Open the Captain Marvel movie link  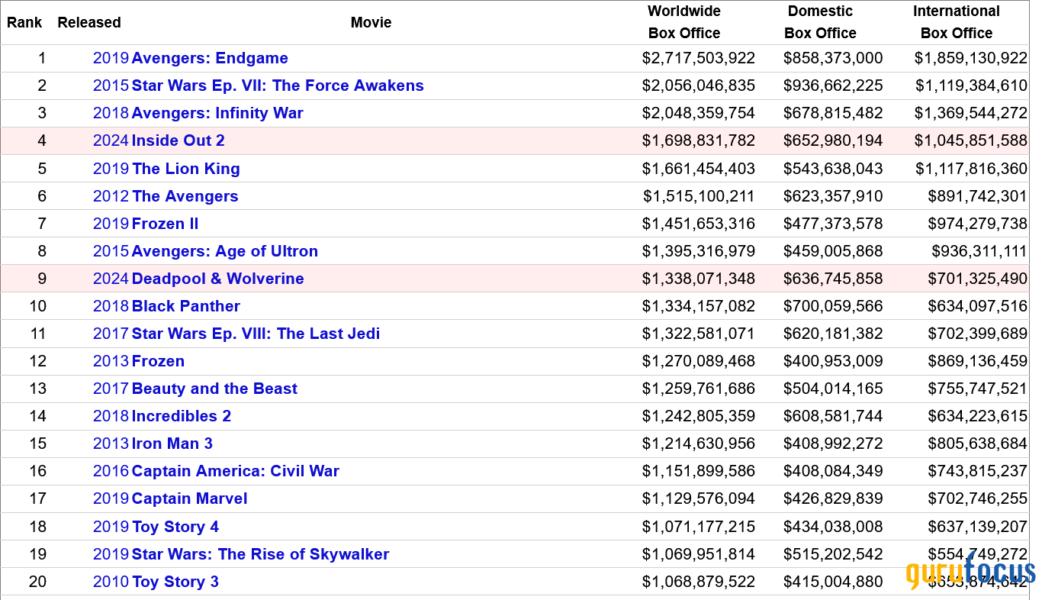[x=189, y=498]
